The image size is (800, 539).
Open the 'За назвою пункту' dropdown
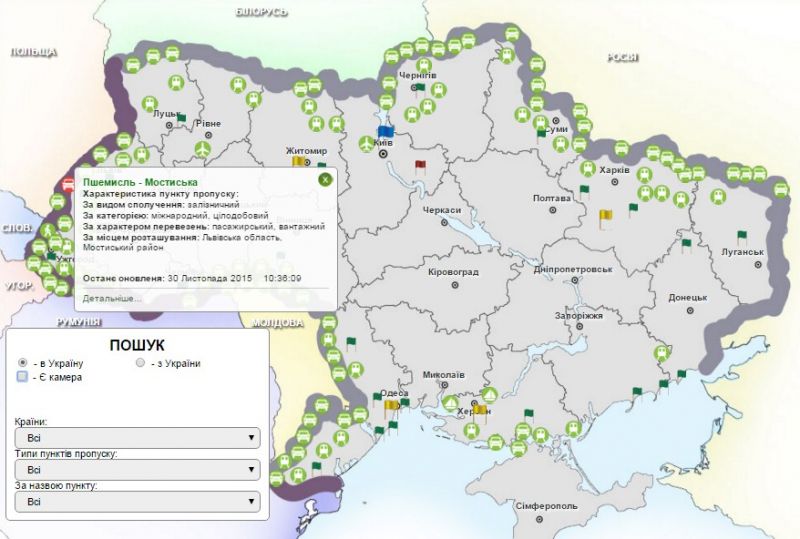138,501
